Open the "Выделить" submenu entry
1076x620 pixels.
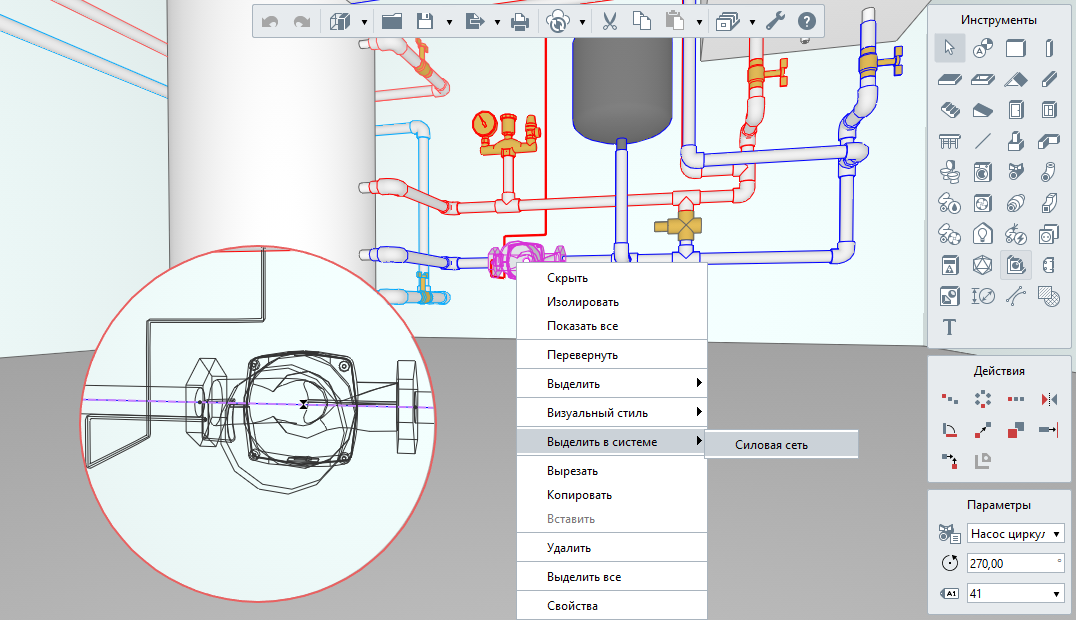click(611, 384)
